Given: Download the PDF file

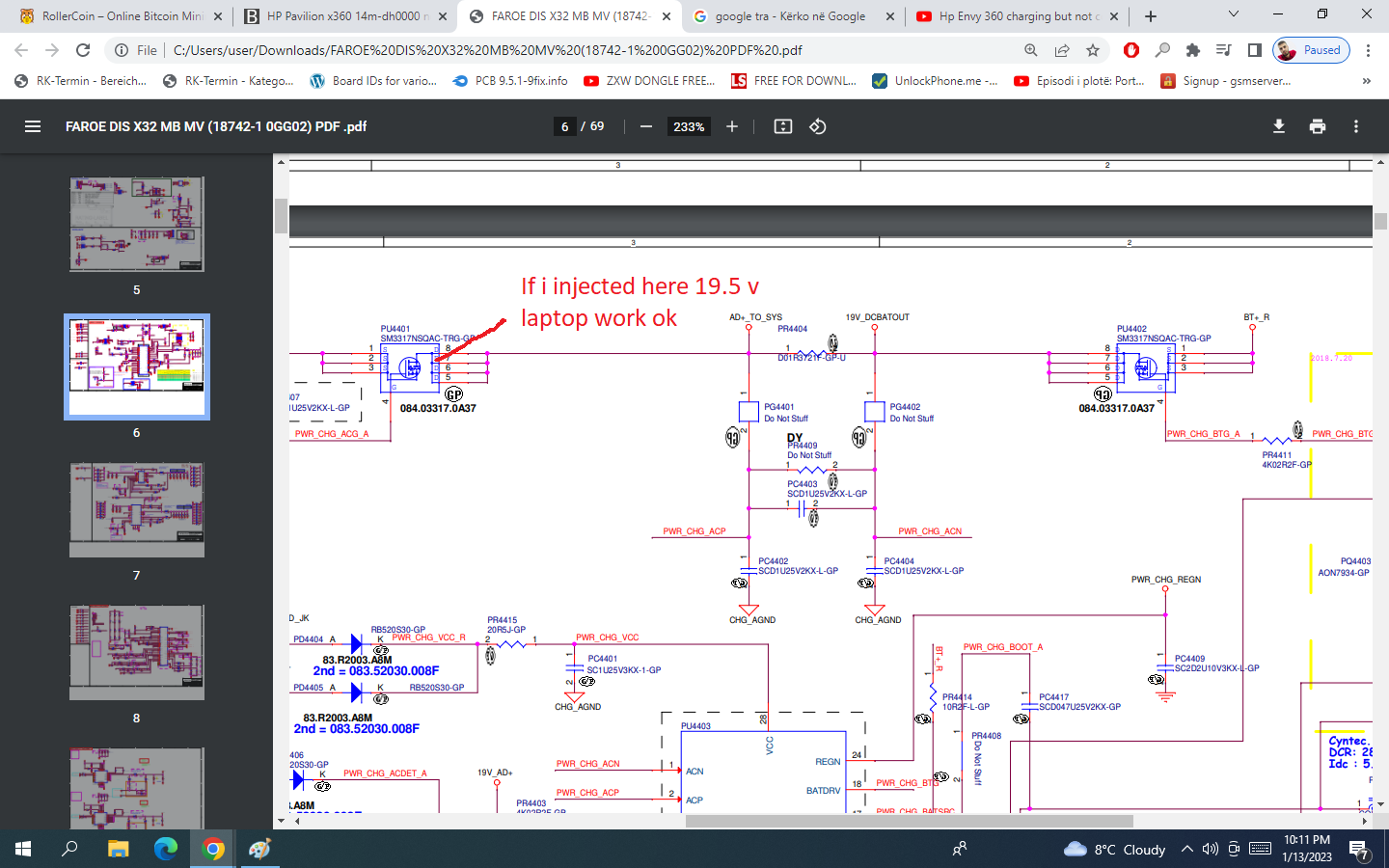Looking at the screenshot, I should tap(1279, 126).
